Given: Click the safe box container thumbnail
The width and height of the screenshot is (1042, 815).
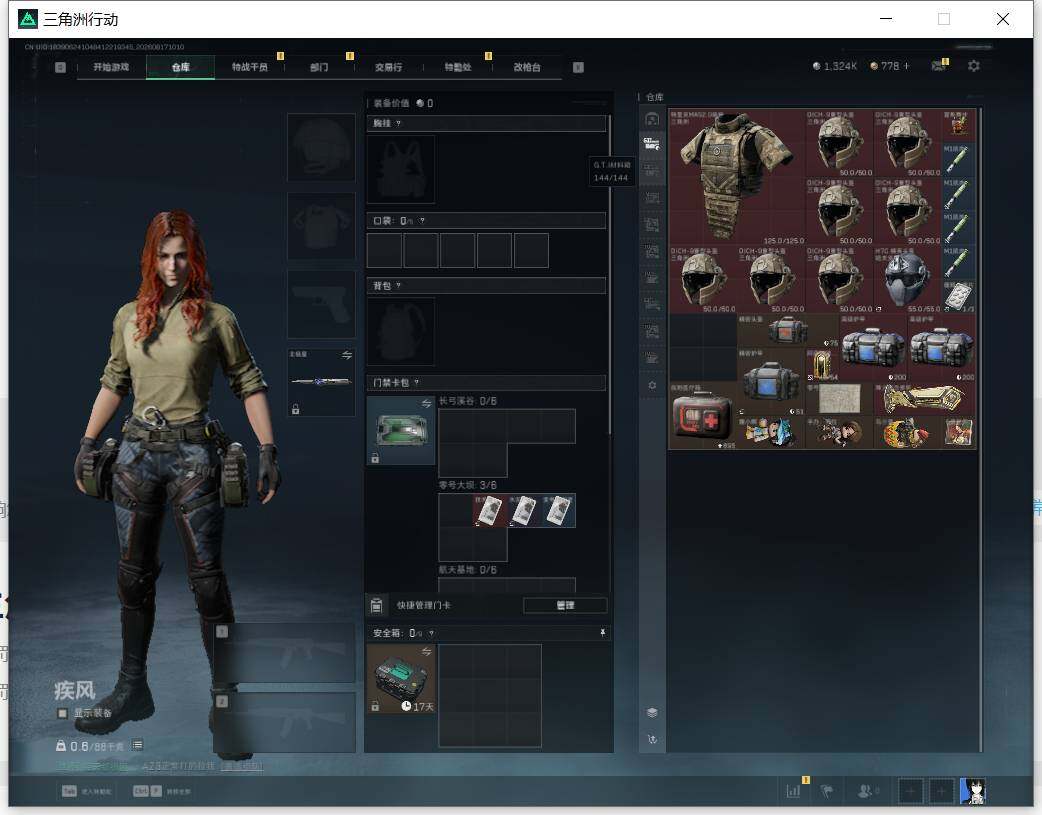Looking at the screenshot, I should [x=401, y=679].
